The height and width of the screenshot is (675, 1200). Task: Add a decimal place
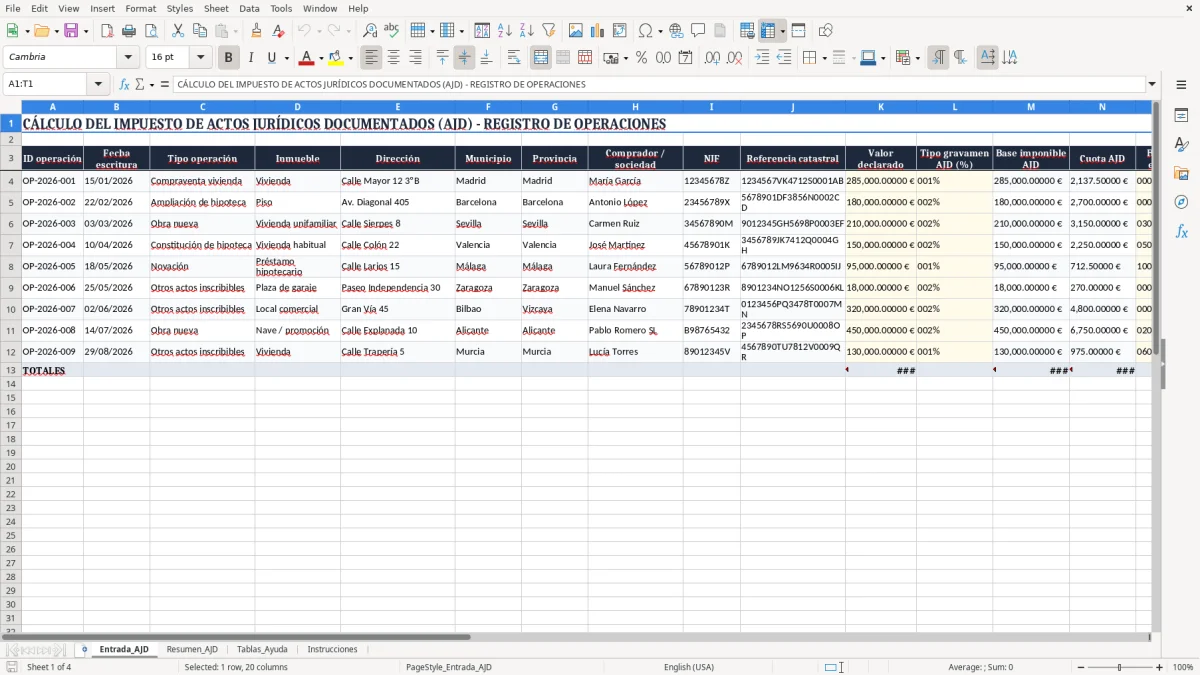point(712,58)
